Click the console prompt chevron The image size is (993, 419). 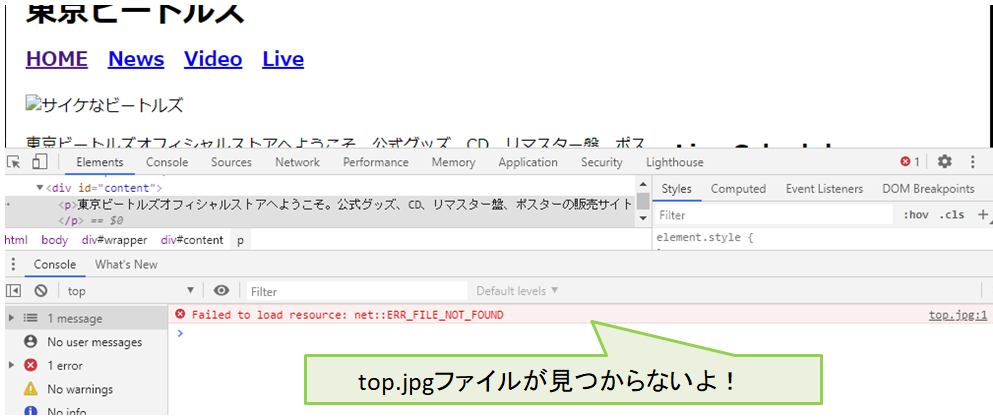click(180, 333)
